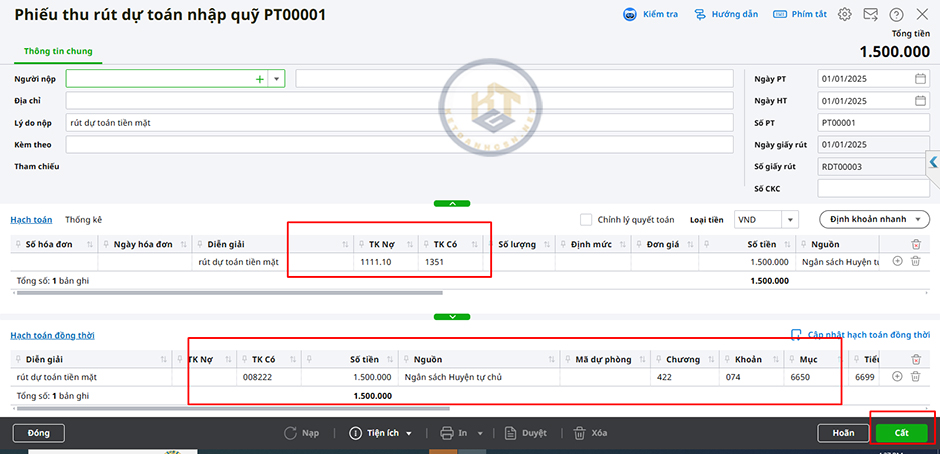
Task: Add row in Hạch toán đồng thời grid
Action: click(x=897, y=376)
